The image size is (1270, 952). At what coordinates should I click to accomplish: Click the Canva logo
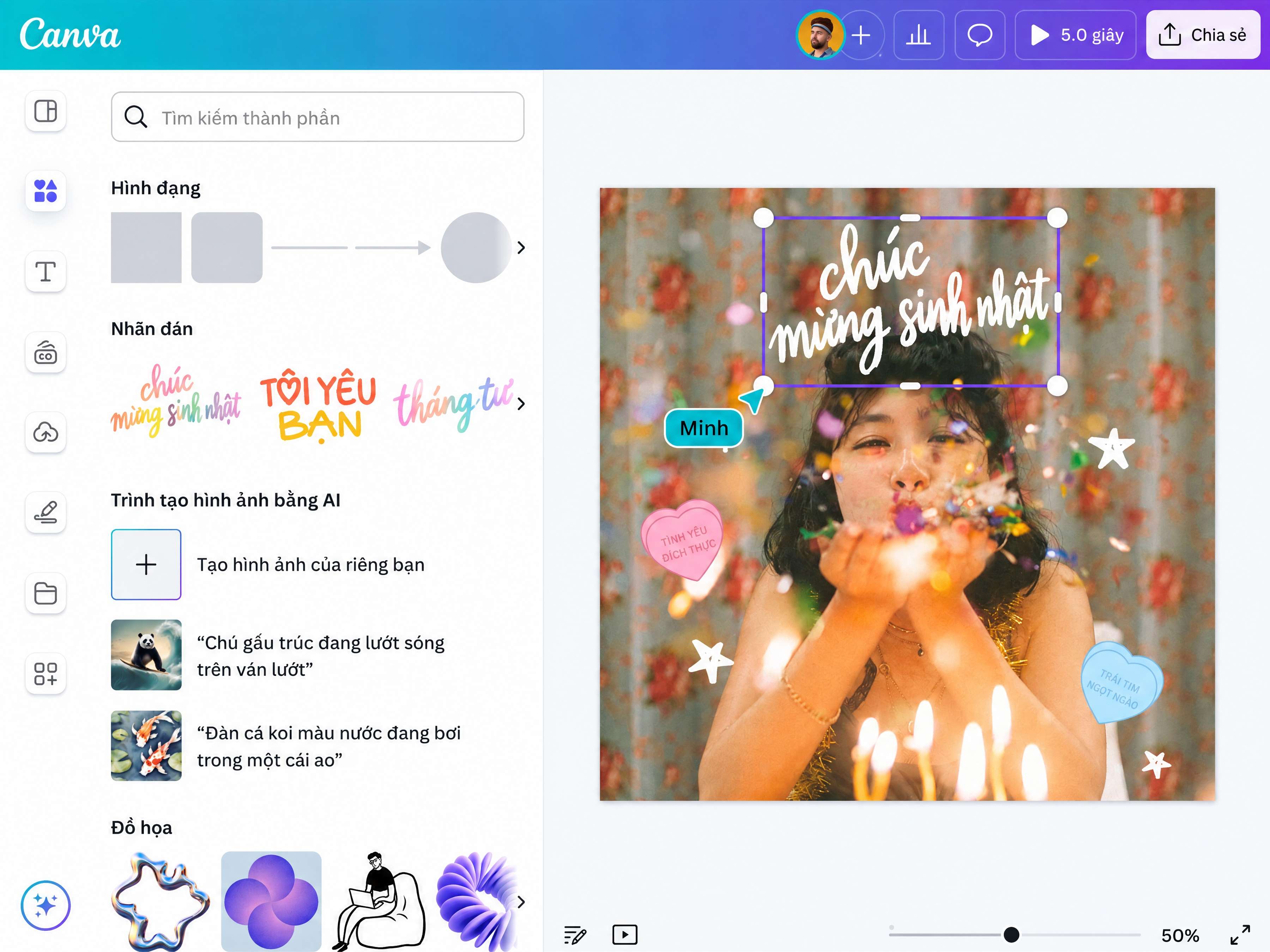pyautogui.click(x=70, y=35)
